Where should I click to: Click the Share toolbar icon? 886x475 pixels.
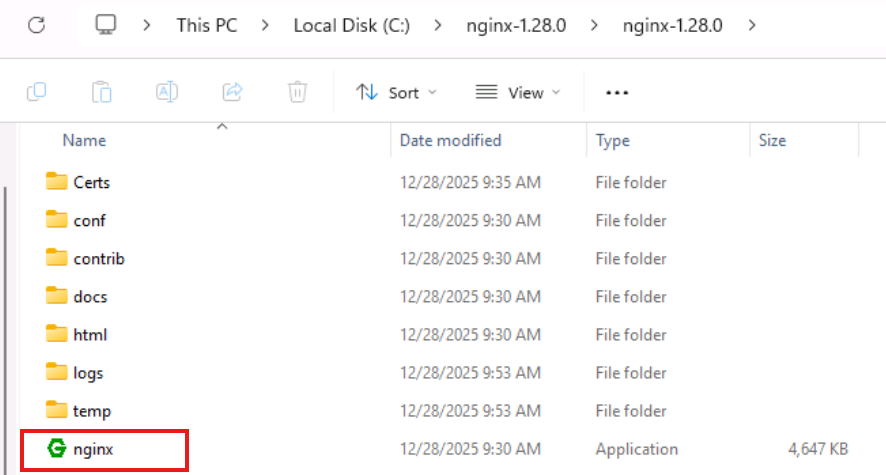[232, 91]
